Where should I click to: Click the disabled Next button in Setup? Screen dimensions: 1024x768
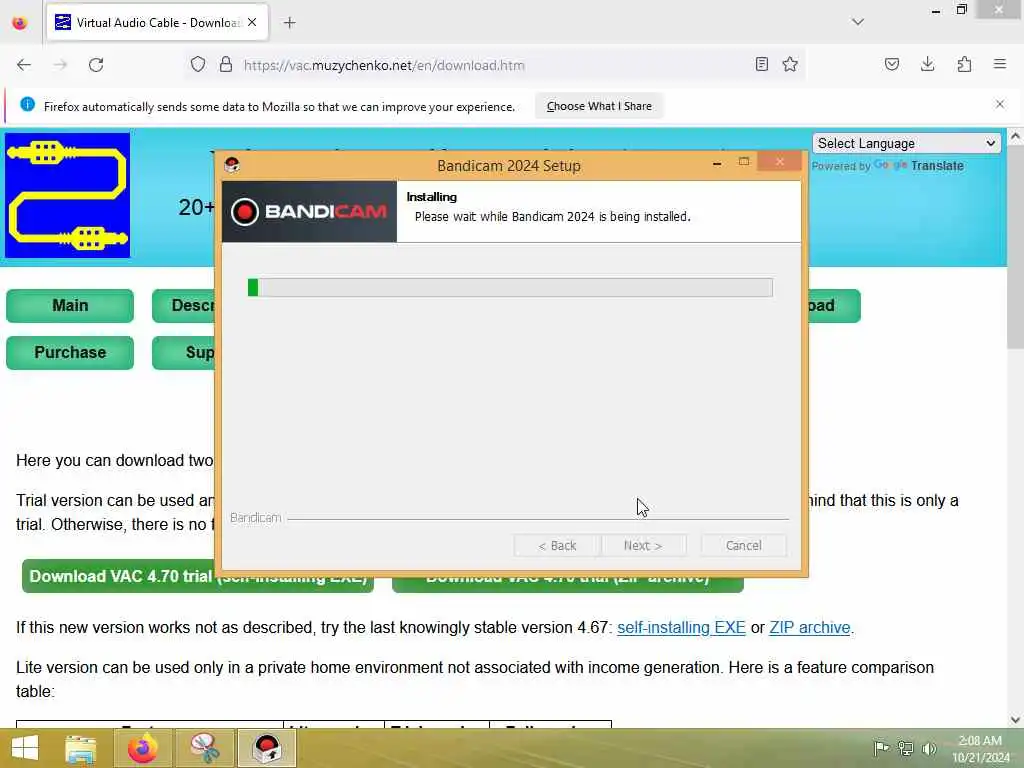[643, 545]
